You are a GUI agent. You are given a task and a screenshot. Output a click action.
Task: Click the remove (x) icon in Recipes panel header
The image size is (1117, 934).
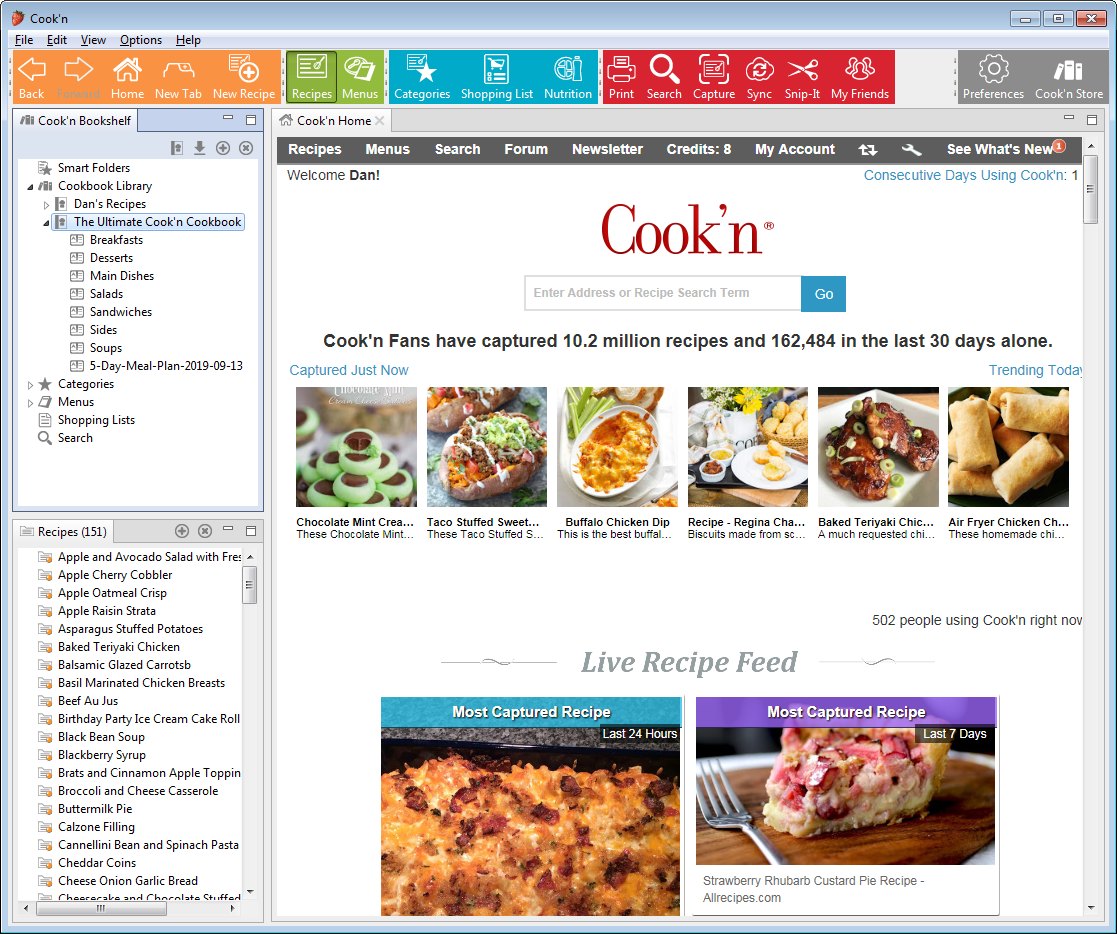pos(205,531)
